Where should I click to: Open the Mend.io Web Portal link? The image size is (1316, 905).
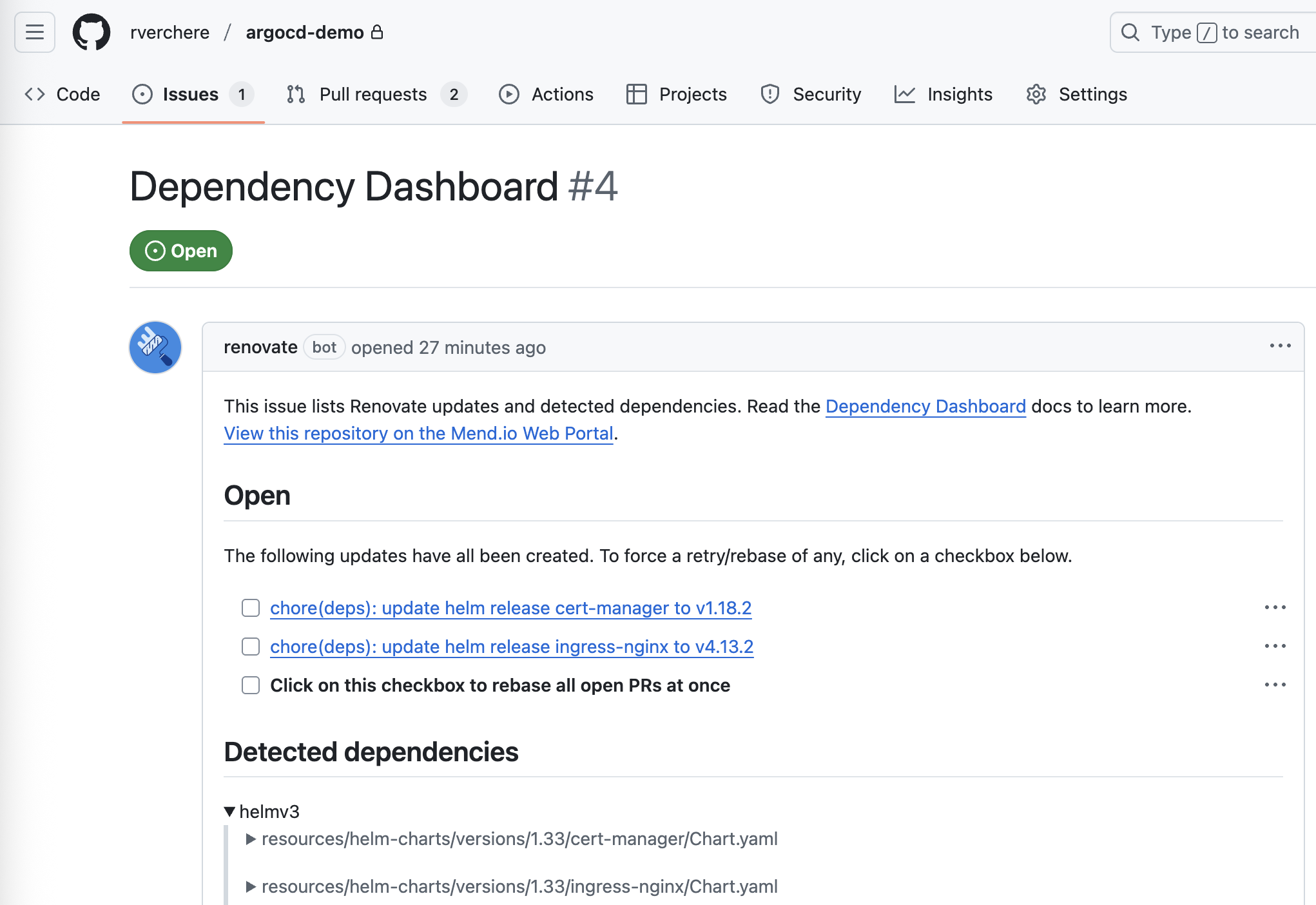(418, 433)
